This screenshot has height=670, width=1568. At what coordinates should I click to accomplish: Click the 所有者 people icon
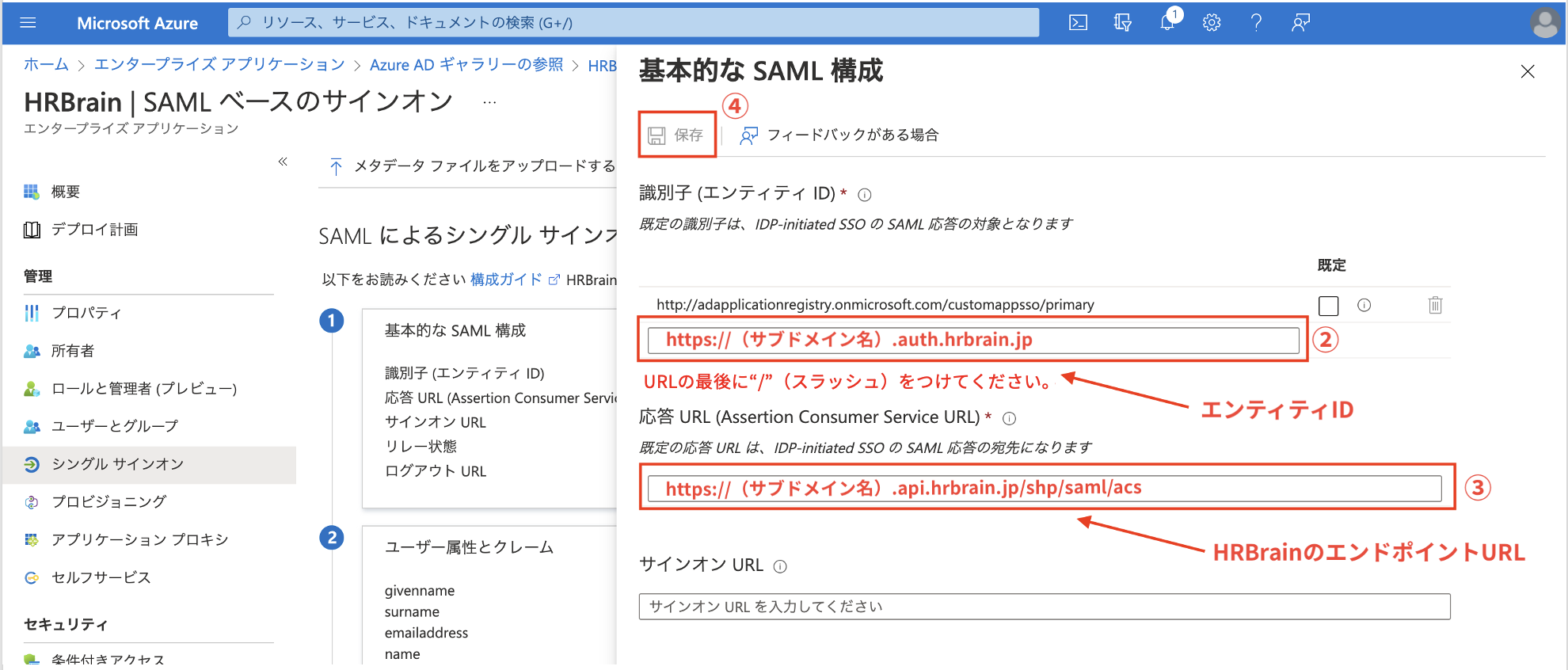click(x=32, y=351)
